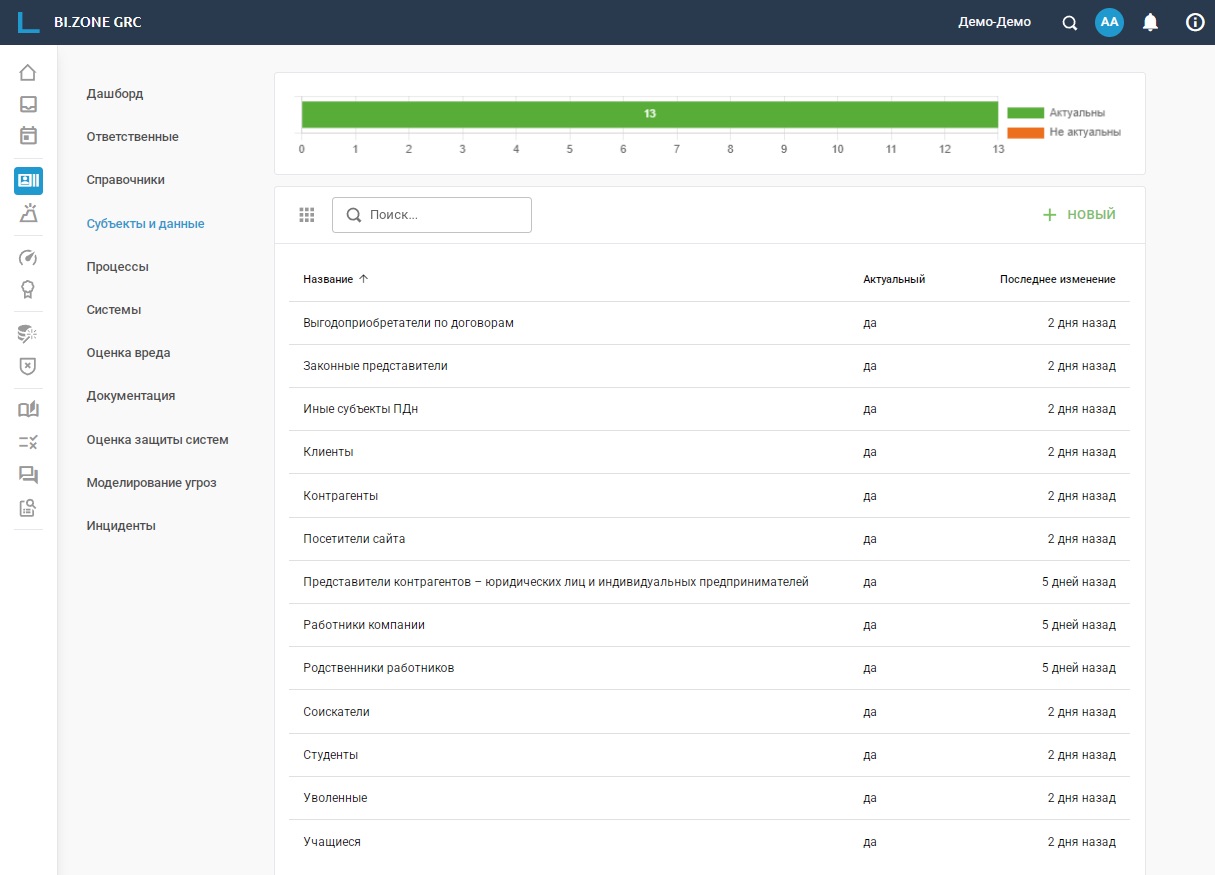Click the Поиск search input field

(440, 215)
